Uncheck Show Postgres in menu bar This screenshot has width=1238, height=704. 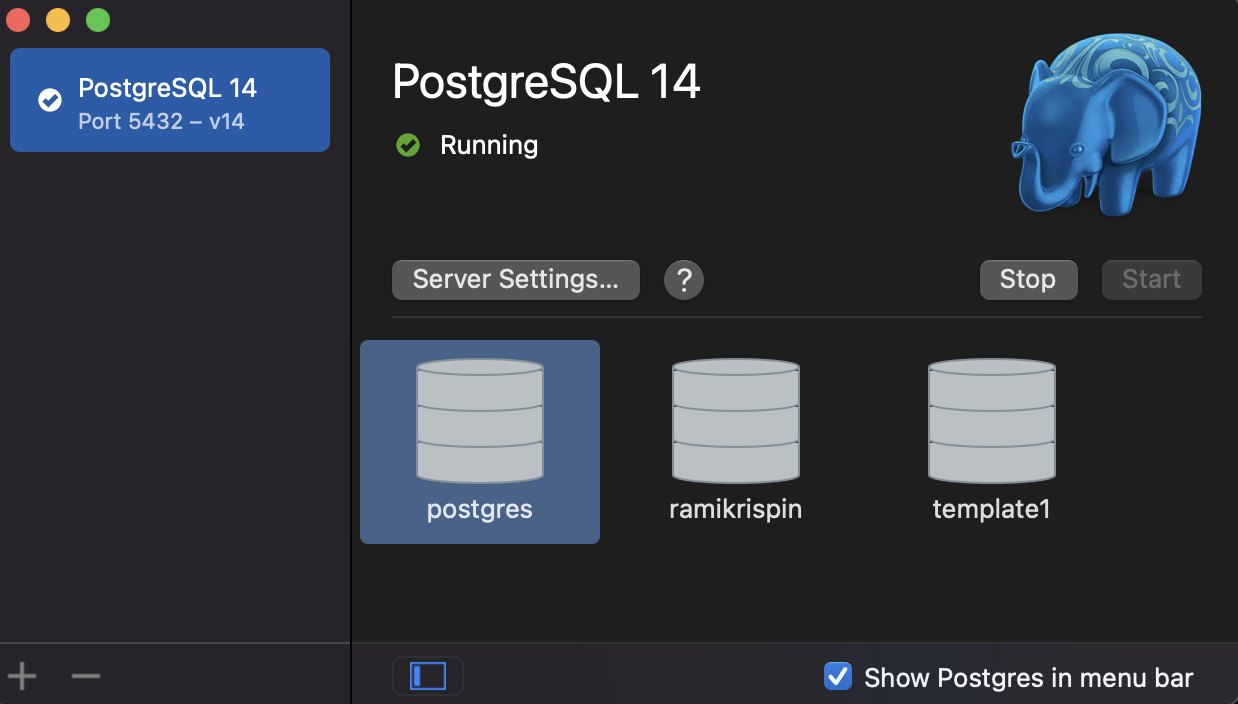[837, 676]
